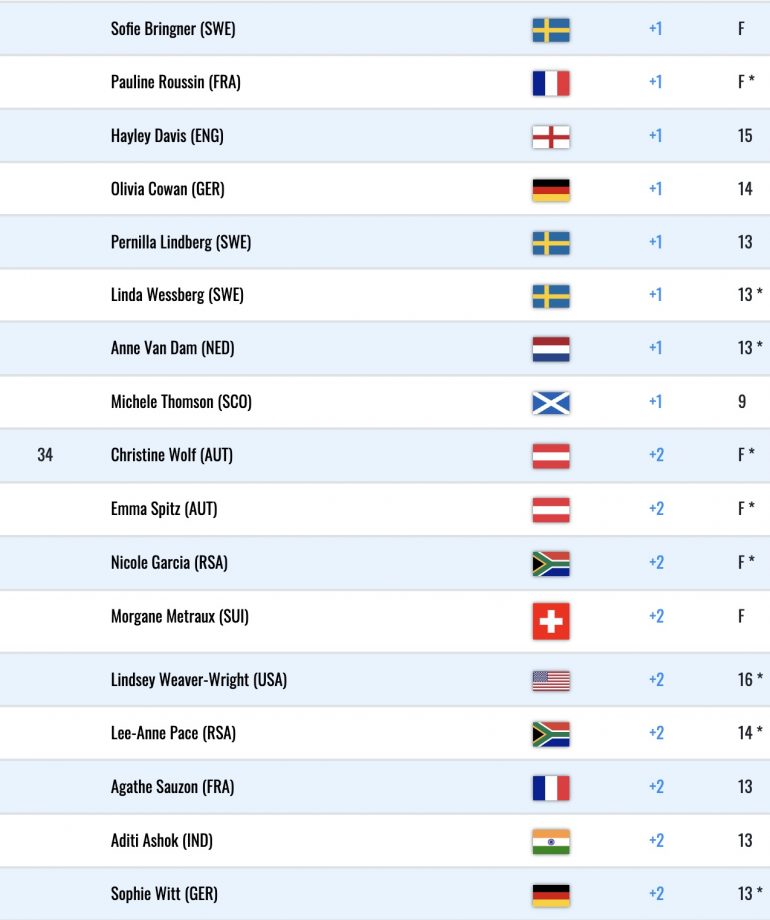The width and height of the screenshot is (770, 920).
Task: Click the Swedish flag beside Sofie Bringner
Action: [x=551, y=30]
